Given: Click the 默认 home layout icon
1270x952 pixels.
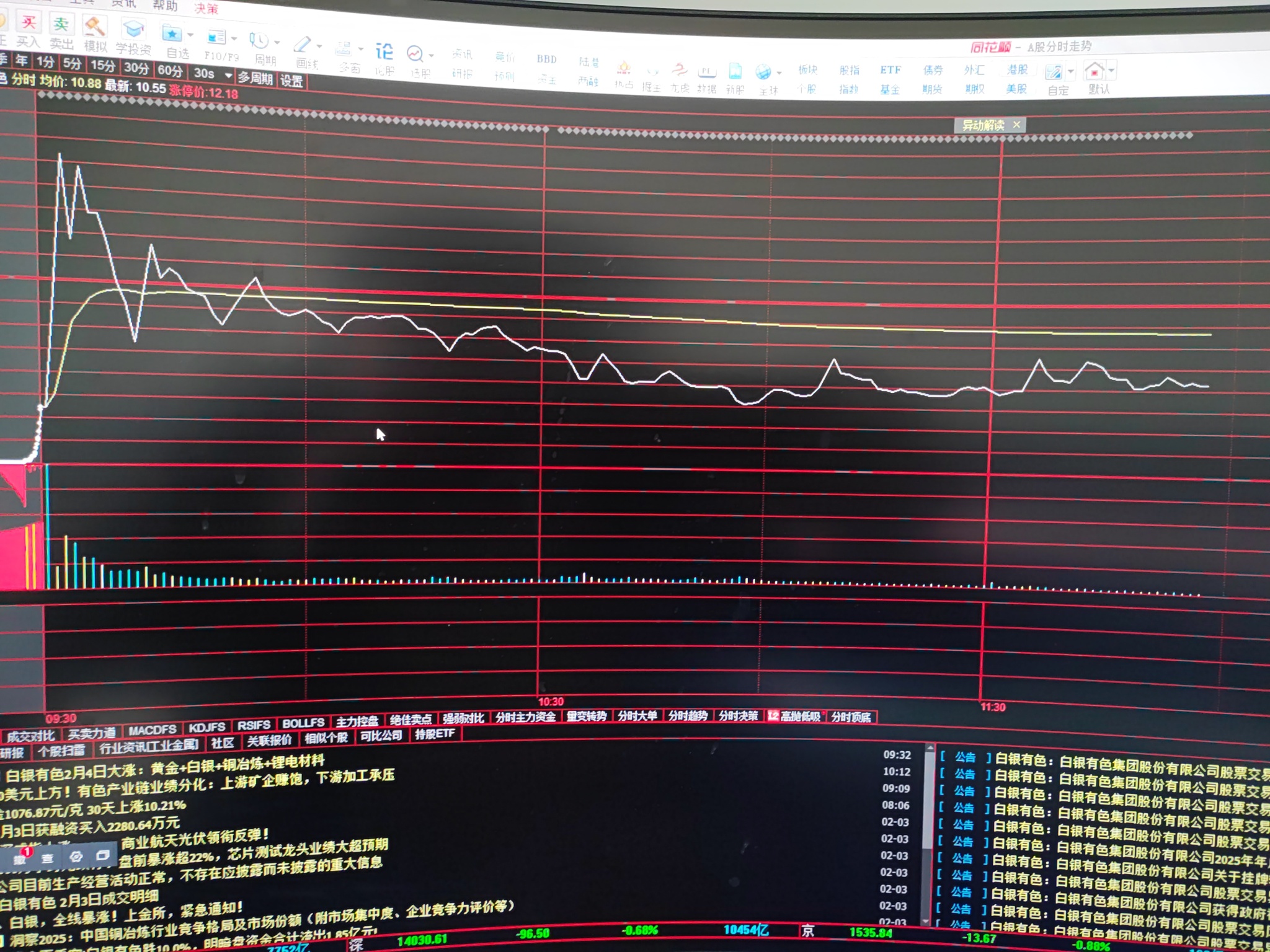Looking at the screenshot, I should (x=1095, y=71).
